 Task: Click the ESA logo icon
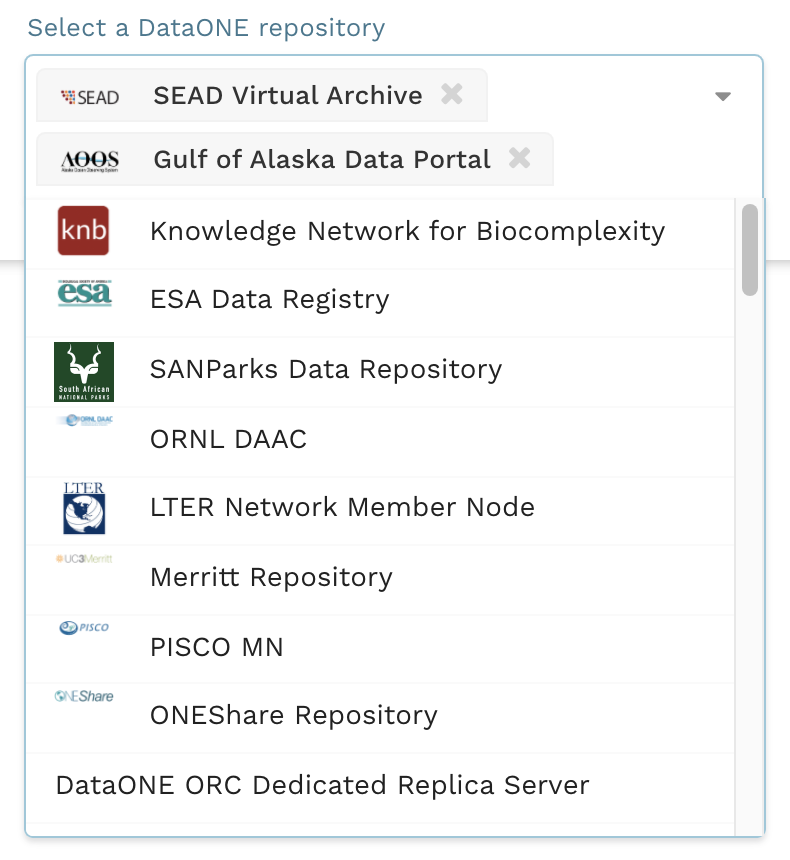[84, 294]
